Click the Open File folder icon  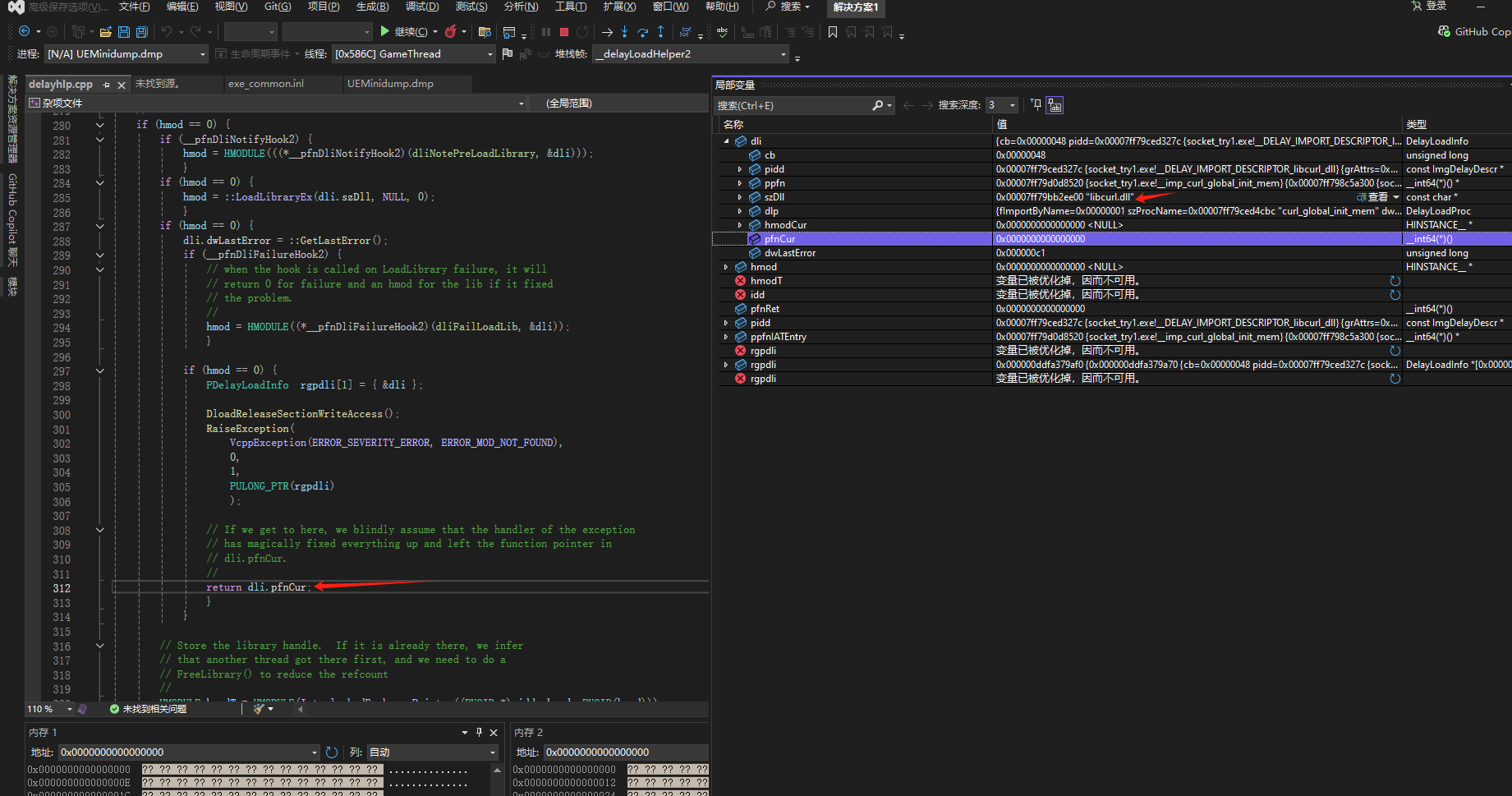pyautogui.click(x=106, y=32)
